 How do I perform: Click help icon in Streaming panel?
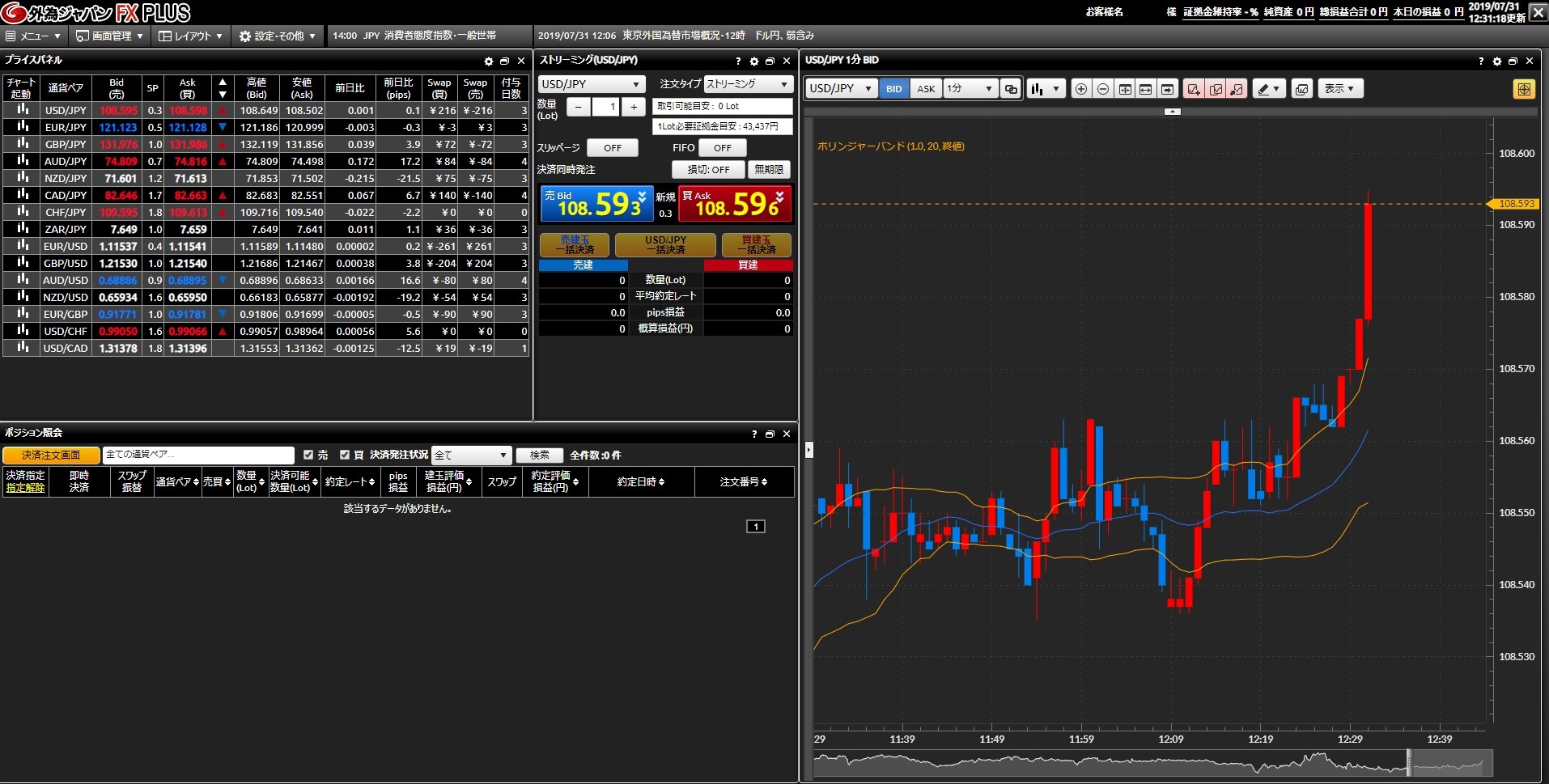point(737,61)
